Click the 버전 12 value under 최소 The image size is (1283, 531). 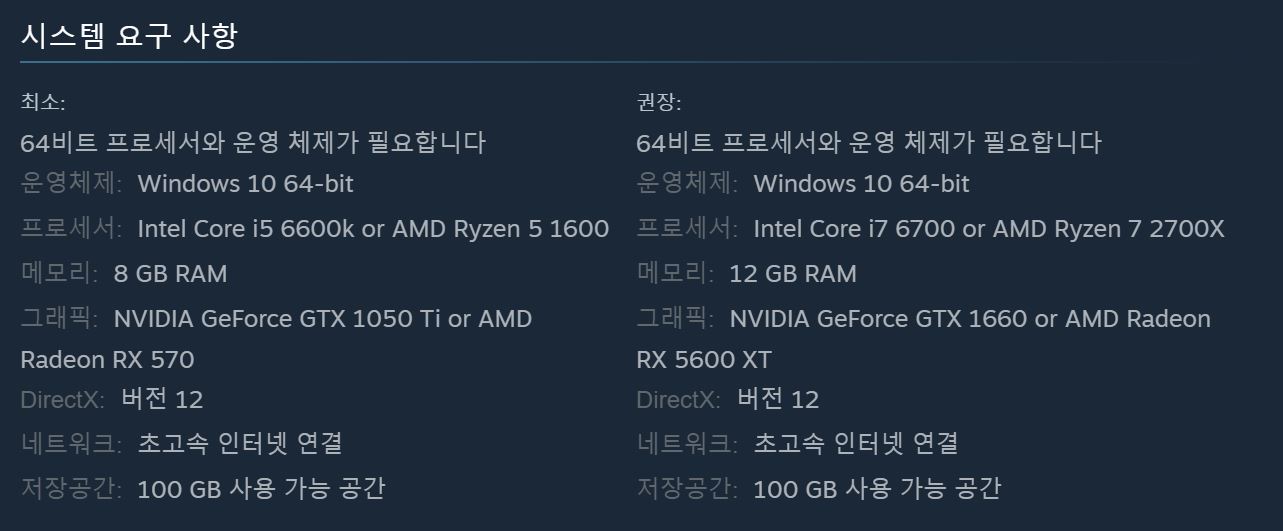point(162,400)
